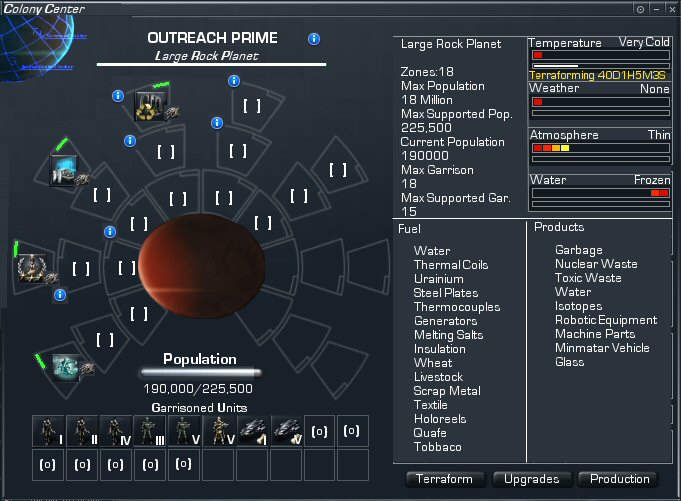
Task: Click empty [ ] zone adjacent to teal crystal building
Action: (105, 339)
